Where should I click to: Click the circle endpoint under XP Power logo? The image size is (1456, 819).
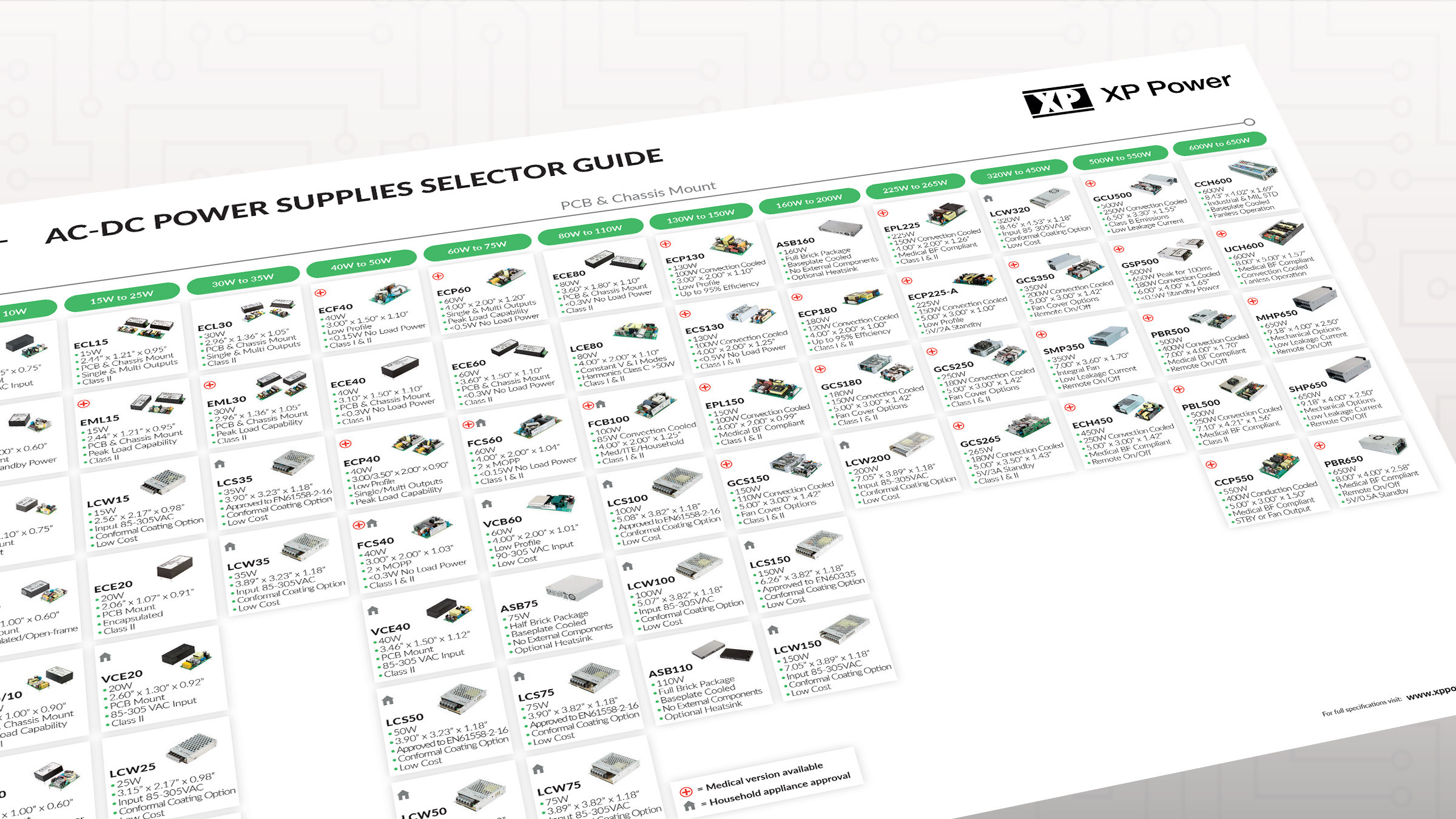[x=1249, y=122]
